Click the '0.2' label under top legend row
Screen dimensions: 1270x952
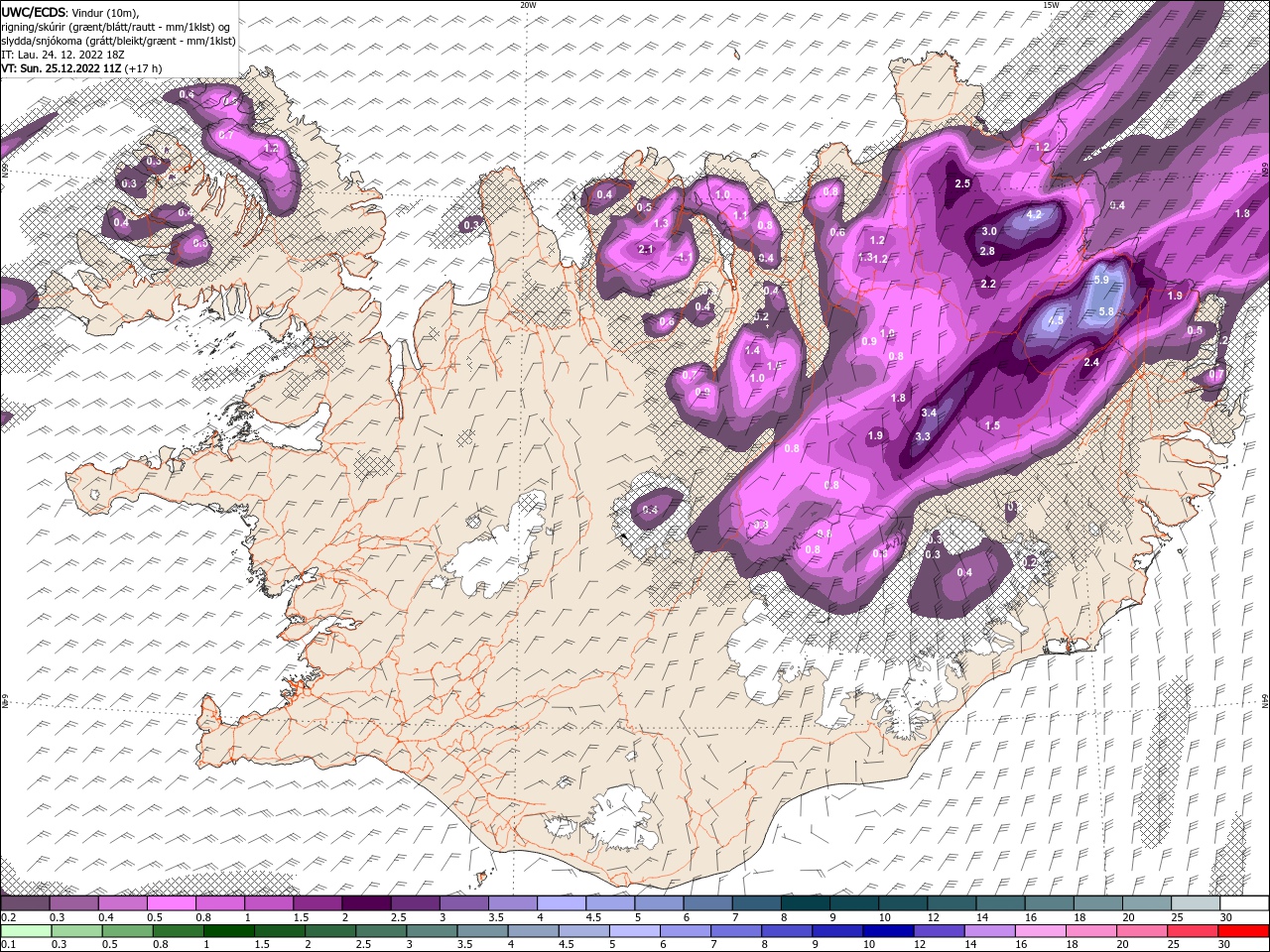(x=7, y=917)
